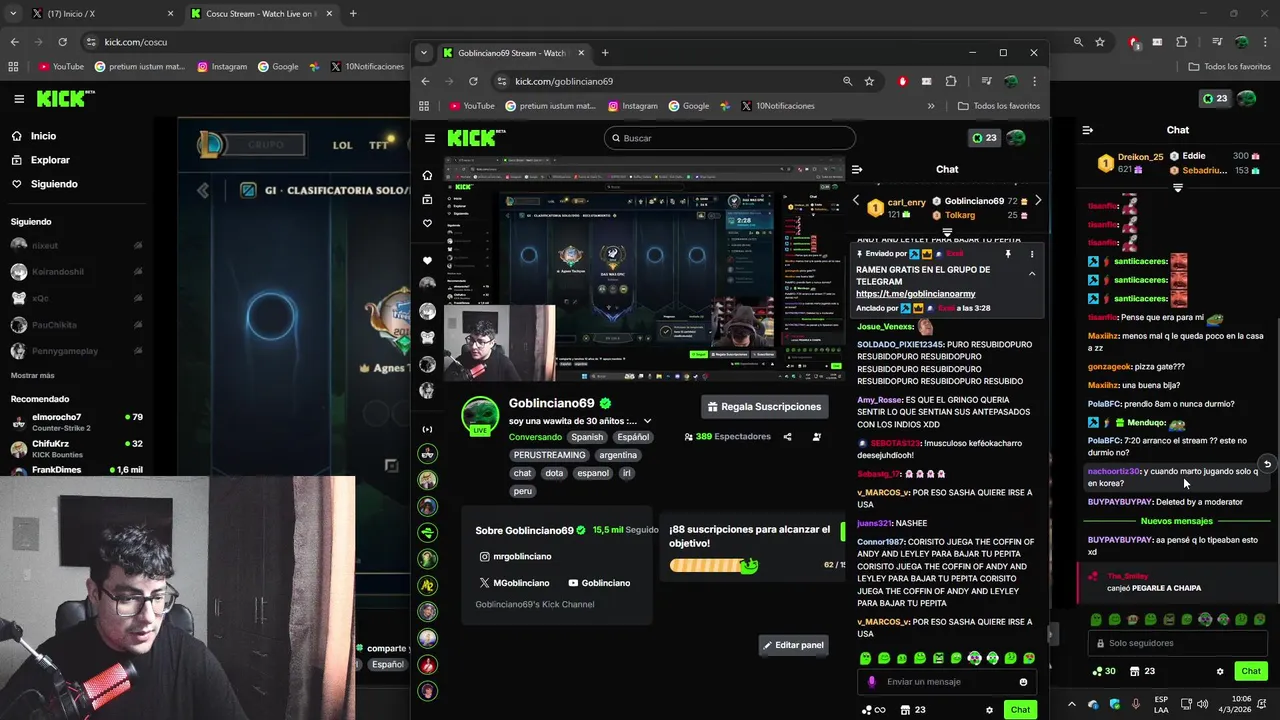Reload the kick.com/goblinciano69 page

473,81
